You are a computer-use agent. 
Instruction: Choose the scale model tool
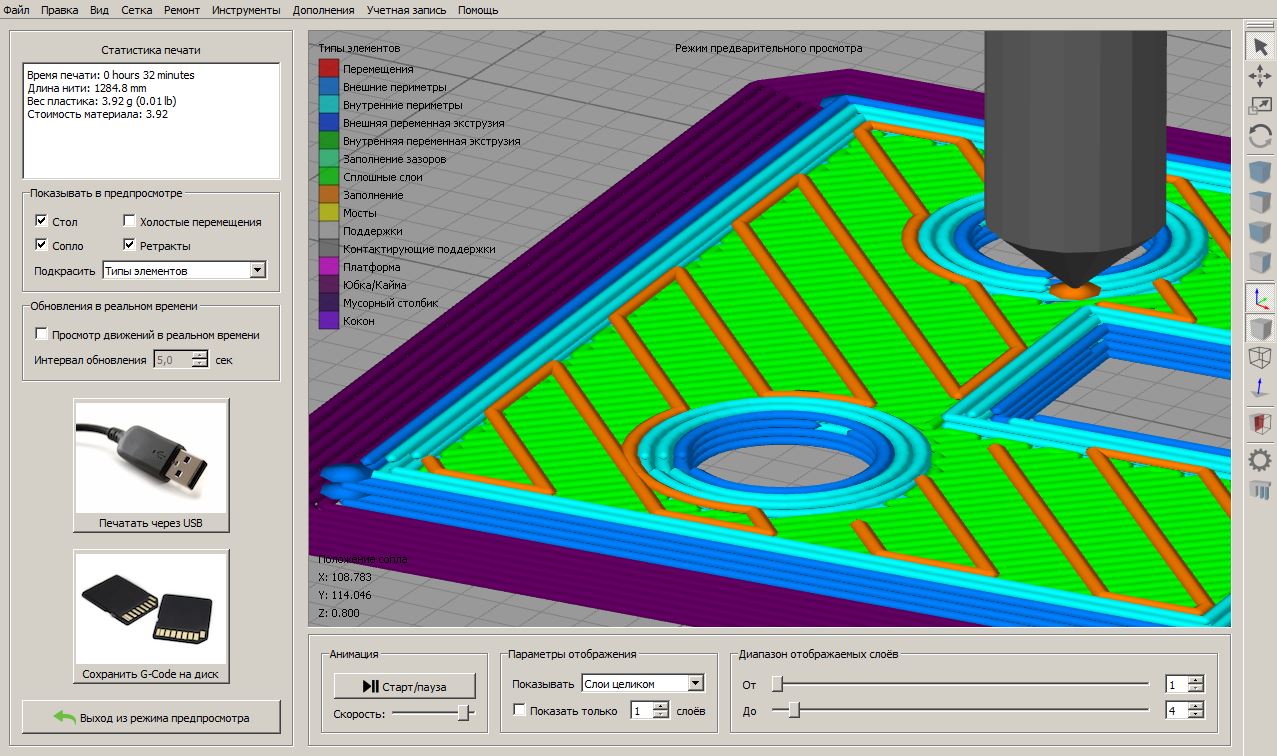1260,105
